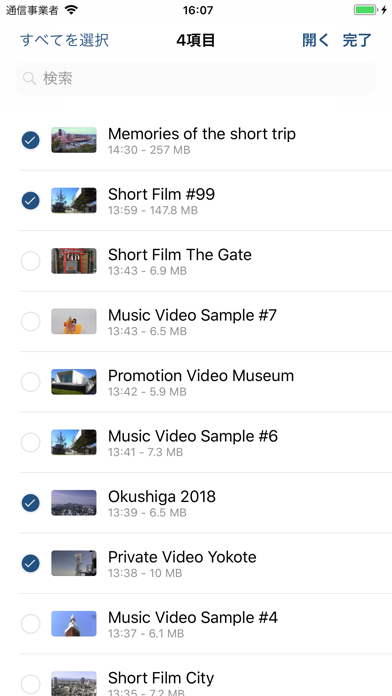Tick Promotion Video Museum checkbox
Viewport: 392px width, 696px height.
[x=31, y=382]
